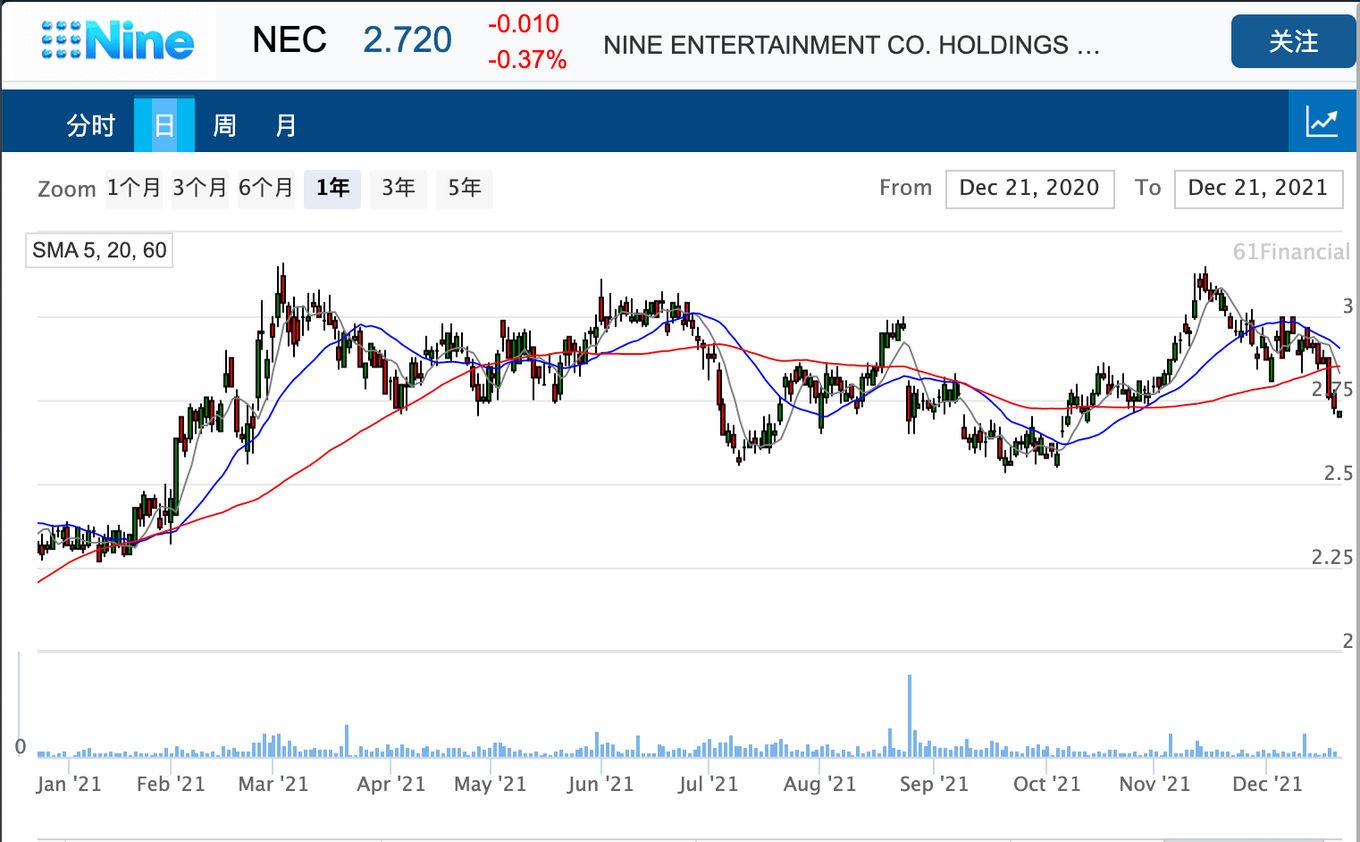Click the Jan '21 axis label
1360x842 pixels.
(x=68, y=784)
